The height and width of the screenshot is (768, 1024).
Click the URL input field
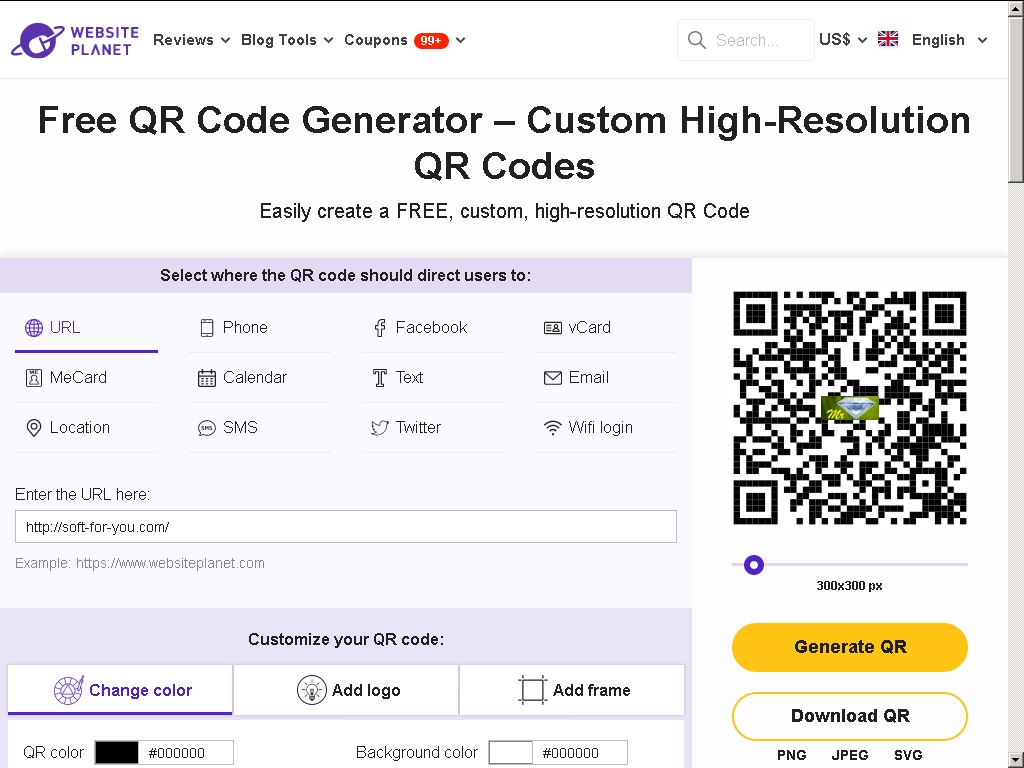[346, 527]
